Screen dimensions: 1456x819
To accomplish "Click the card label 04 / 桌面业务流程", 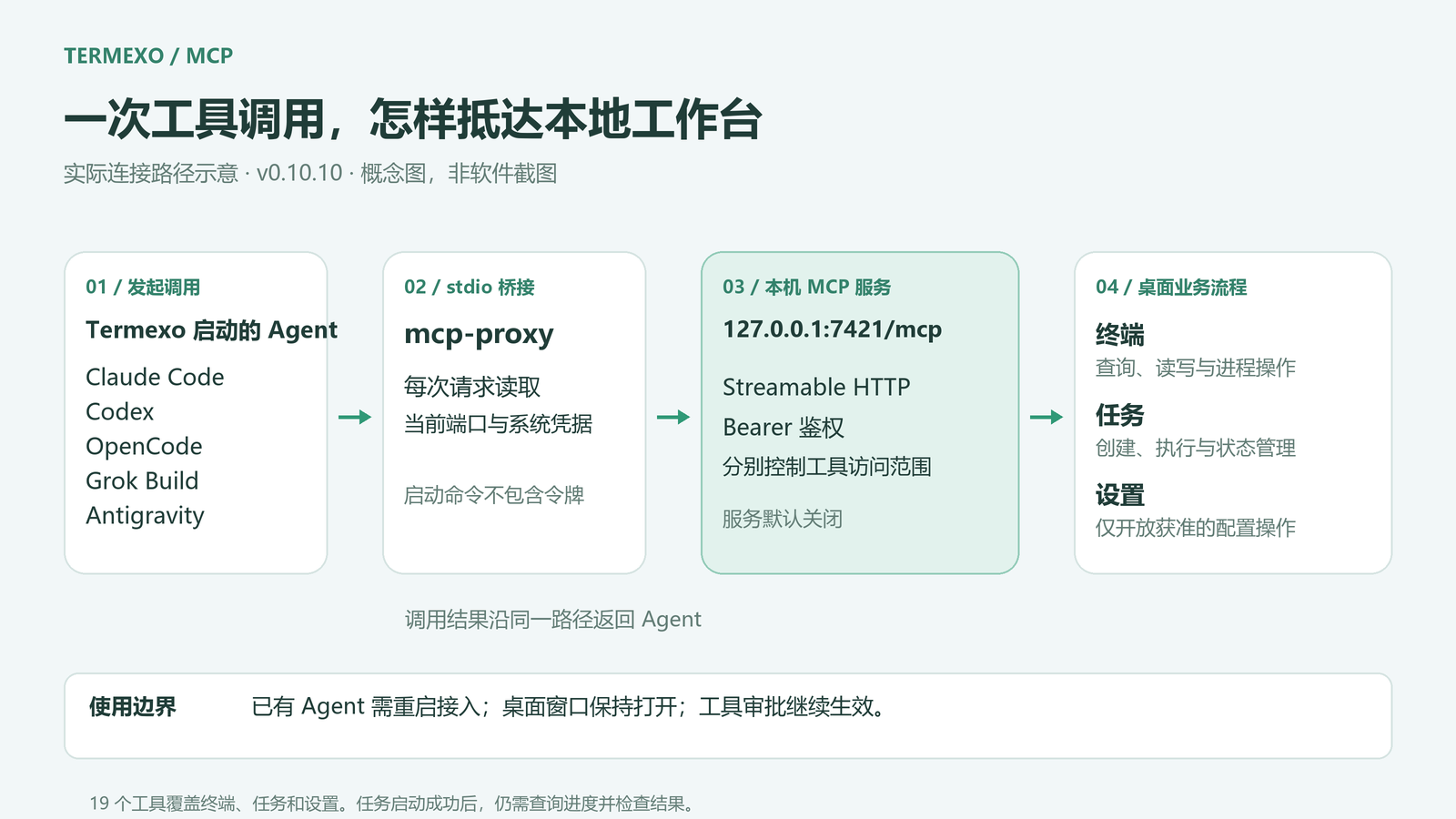I will 1171,287.
